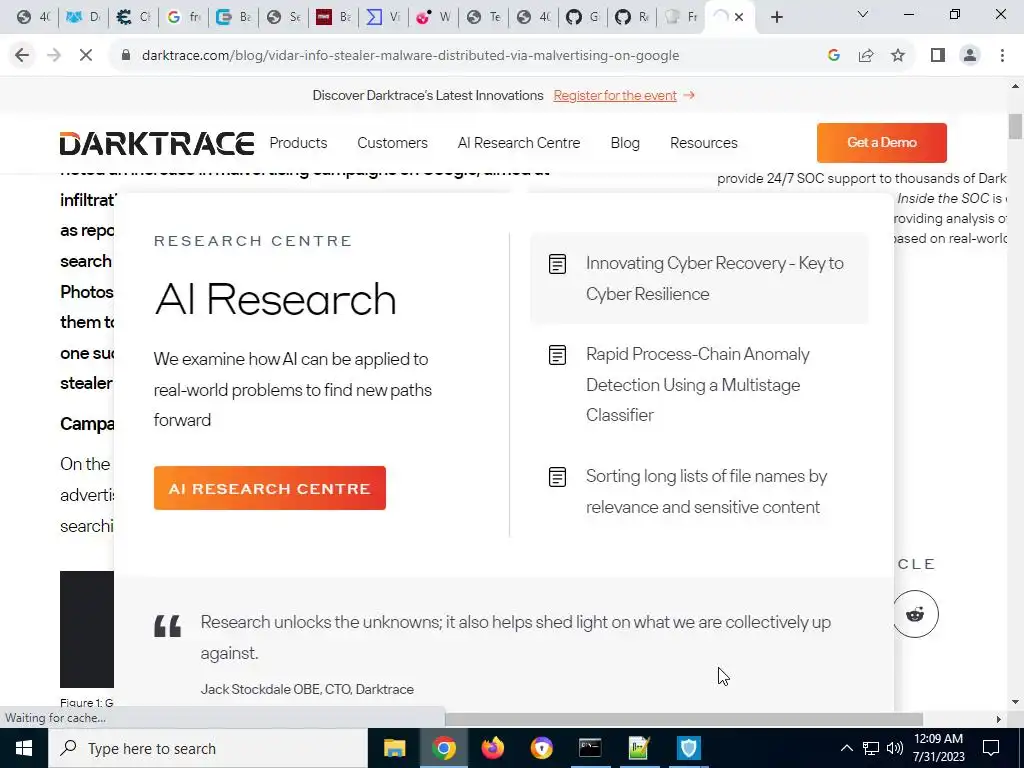
Task: Open the taskbar clock and date
Action: 938,748
